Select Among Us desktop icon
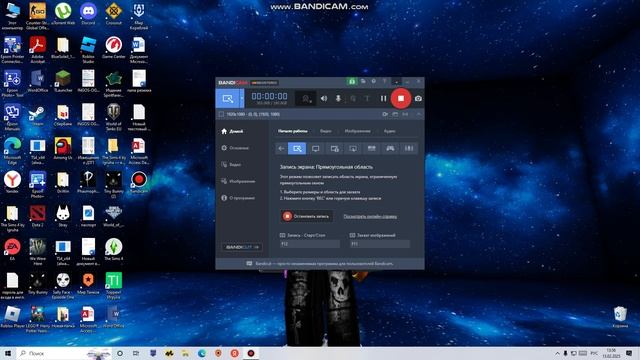 (63, 149)
